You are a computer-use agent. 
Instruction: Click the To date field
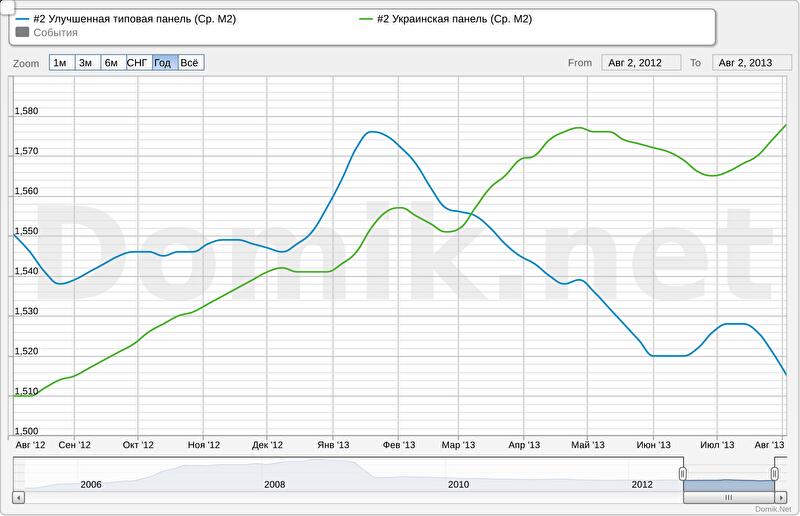pyautogui.click(x=751, y=63)
